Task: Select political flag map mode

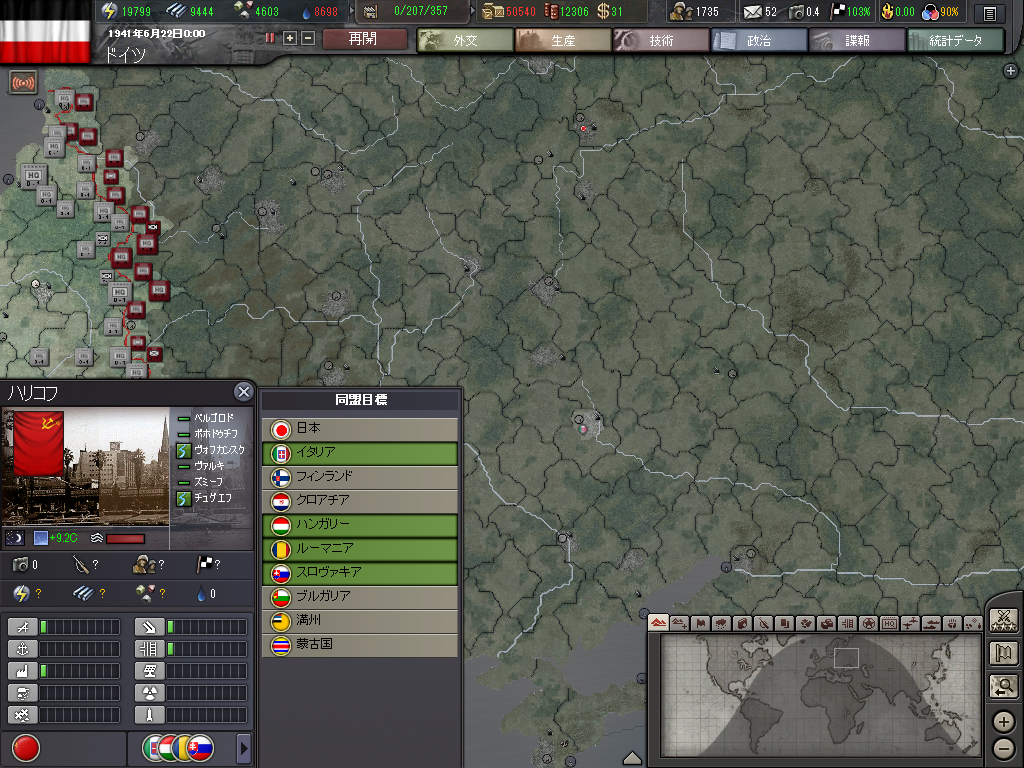Action: pyautogui.click(x=700, y=623)
